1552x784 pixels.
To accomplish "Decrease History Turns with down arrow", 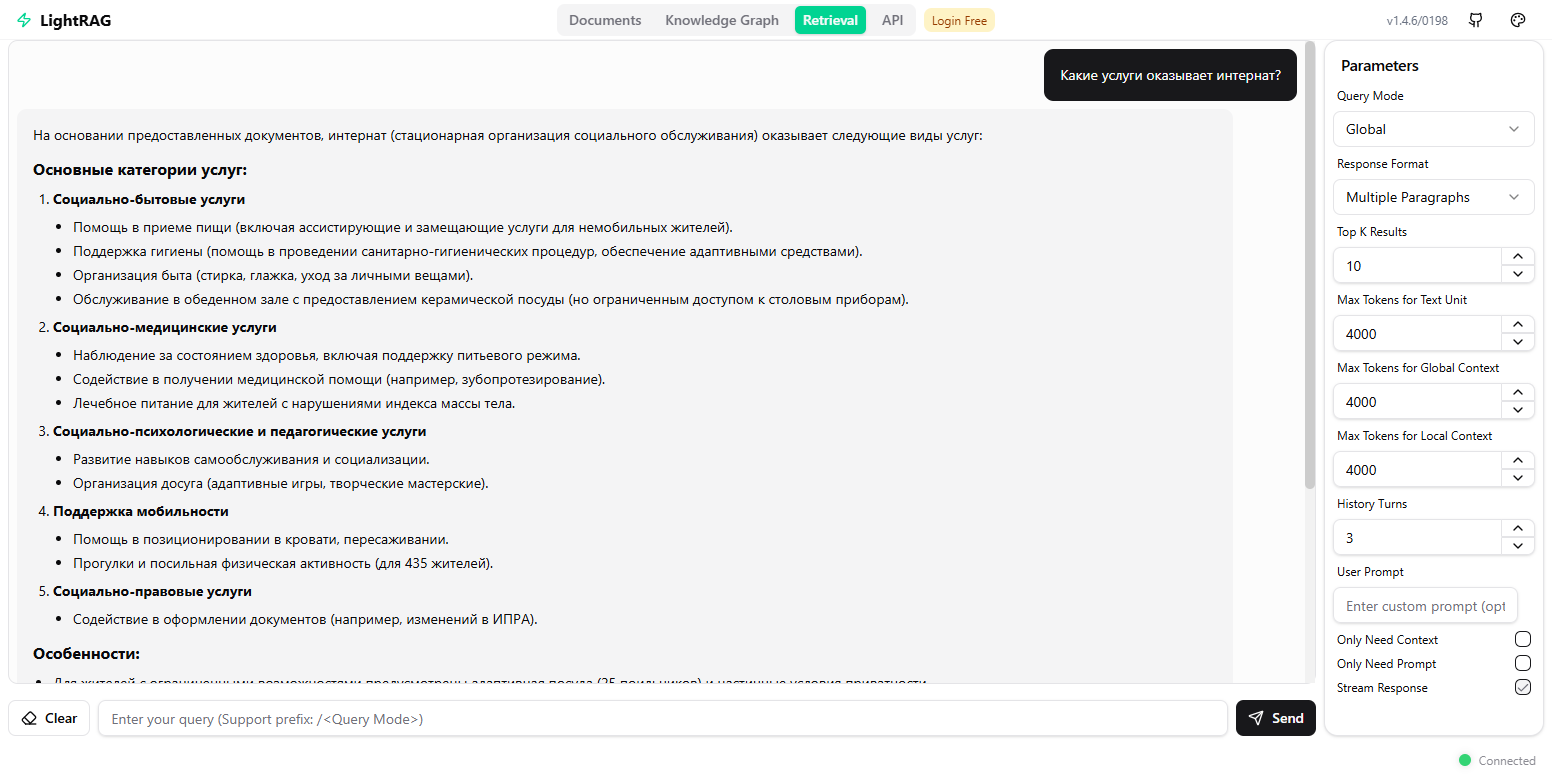I will pyautogui.click(x=1517, y=546).
